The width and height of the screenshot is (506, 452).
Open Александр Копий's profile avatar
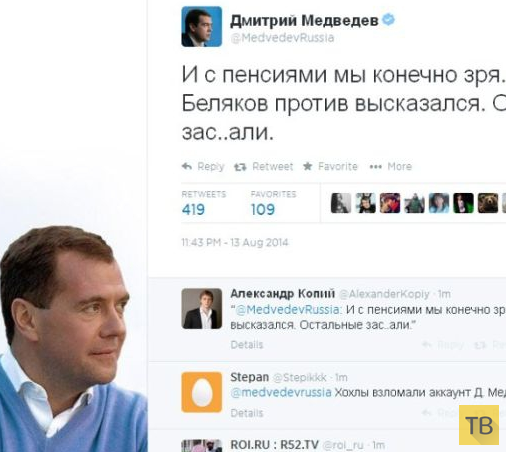[x=202, y=309]
